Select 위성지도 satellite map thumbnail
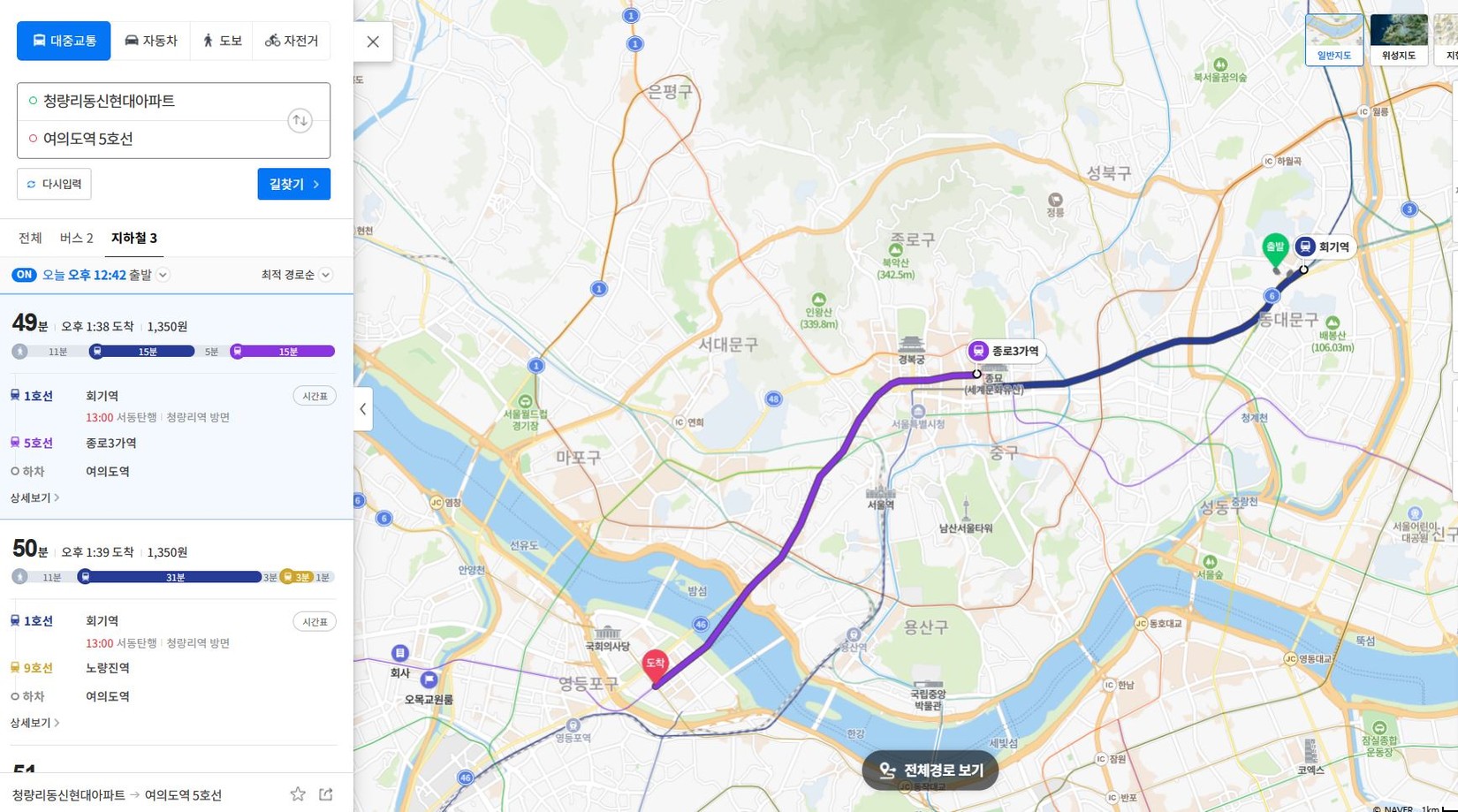1458x812 pixels. click(x=1399, y=38)
